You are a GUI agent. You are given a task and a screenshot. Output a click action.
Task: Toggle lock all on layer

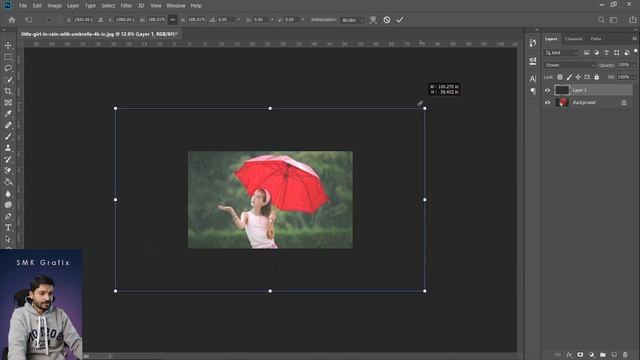coord(596,77)
